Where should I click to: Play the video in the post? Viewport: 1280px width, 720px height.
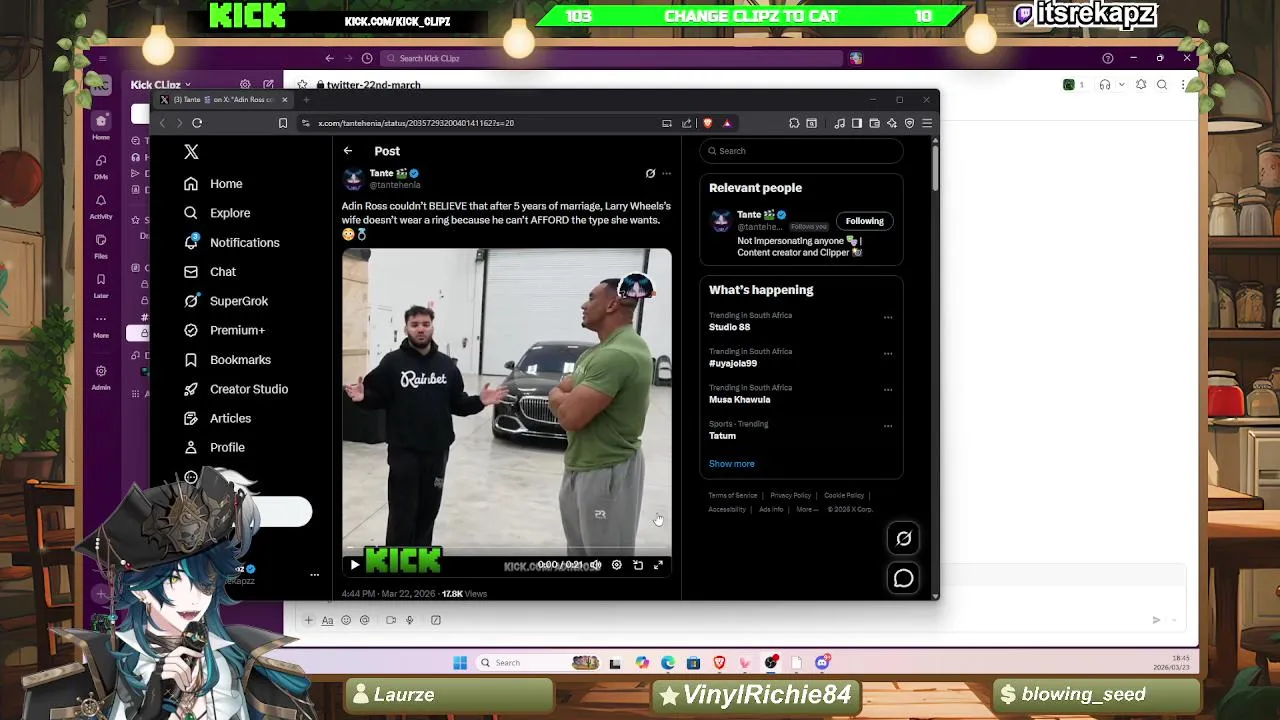pyautogui.click(x=355, y=565)
